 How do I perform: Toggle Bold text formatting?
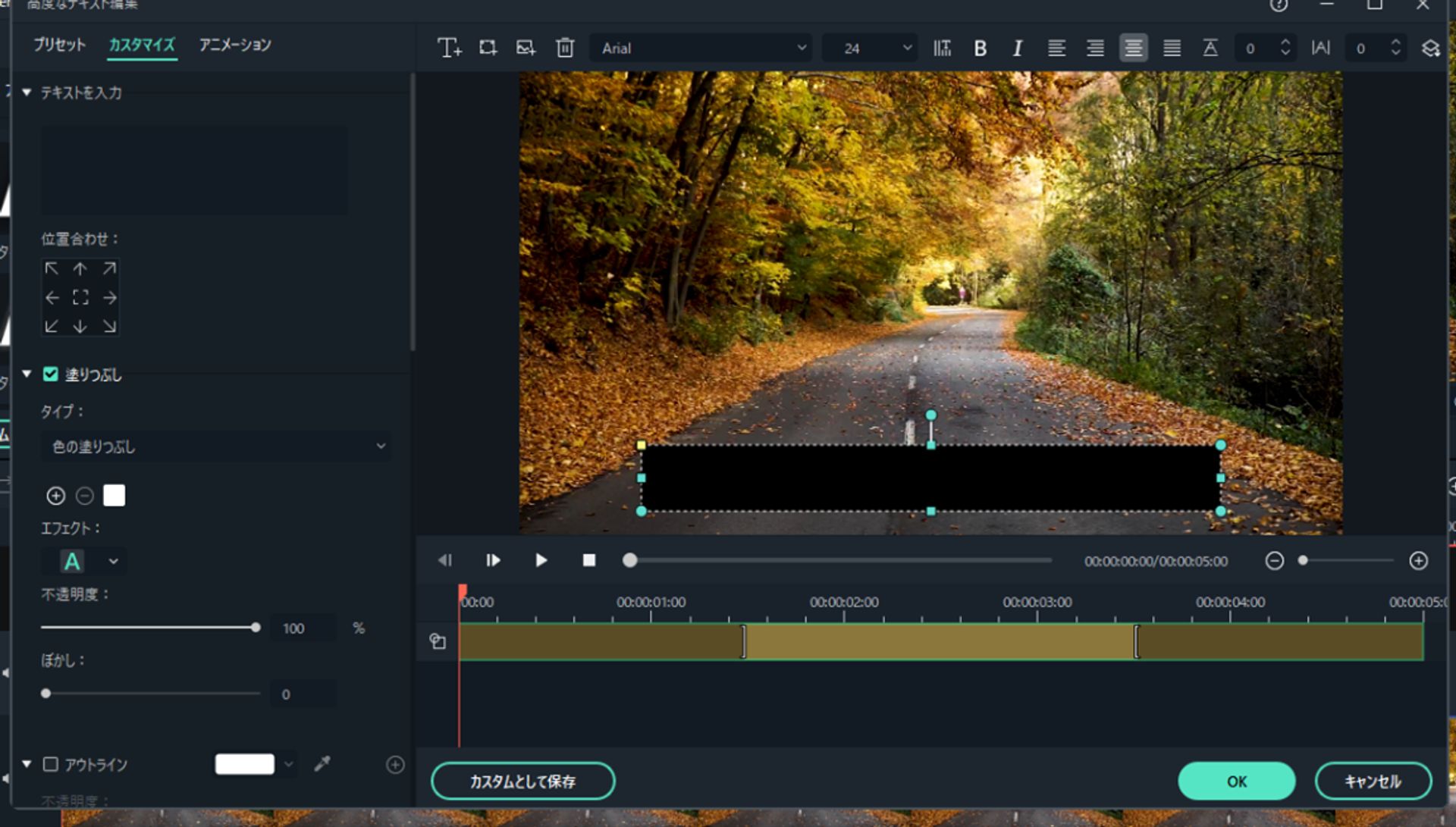click(980, 49)
